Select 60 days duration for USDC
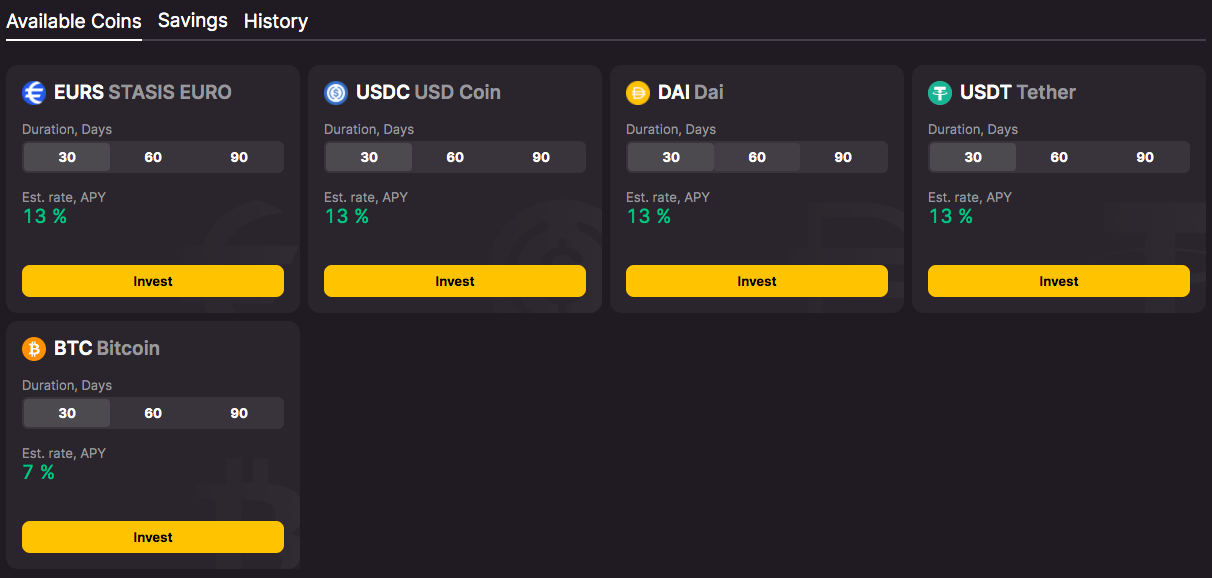Screen dimensions: 1212x578 (455, 157)
